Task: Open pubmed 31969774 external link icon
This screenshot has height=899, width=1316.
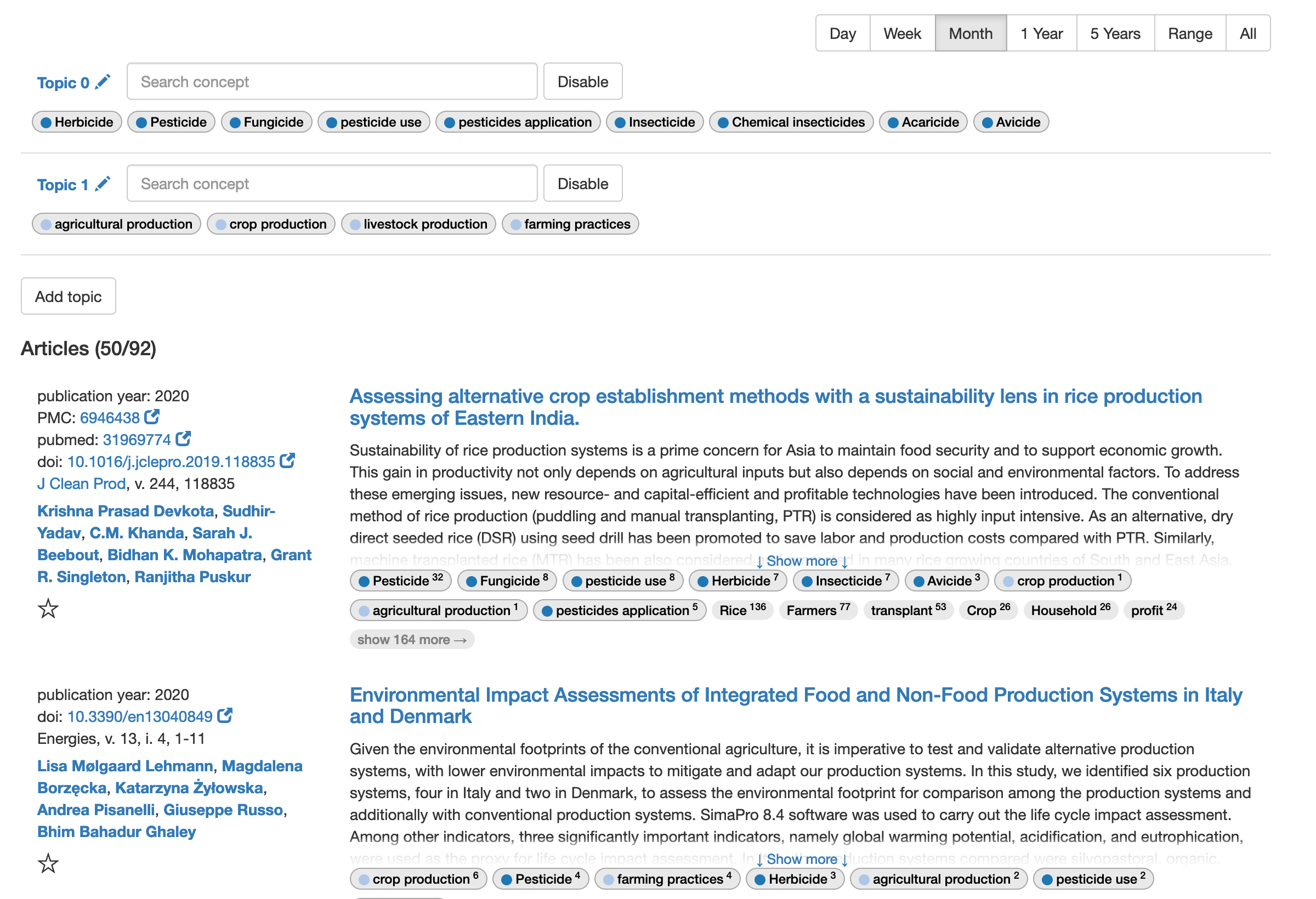Action: click(x=184, y=439)
